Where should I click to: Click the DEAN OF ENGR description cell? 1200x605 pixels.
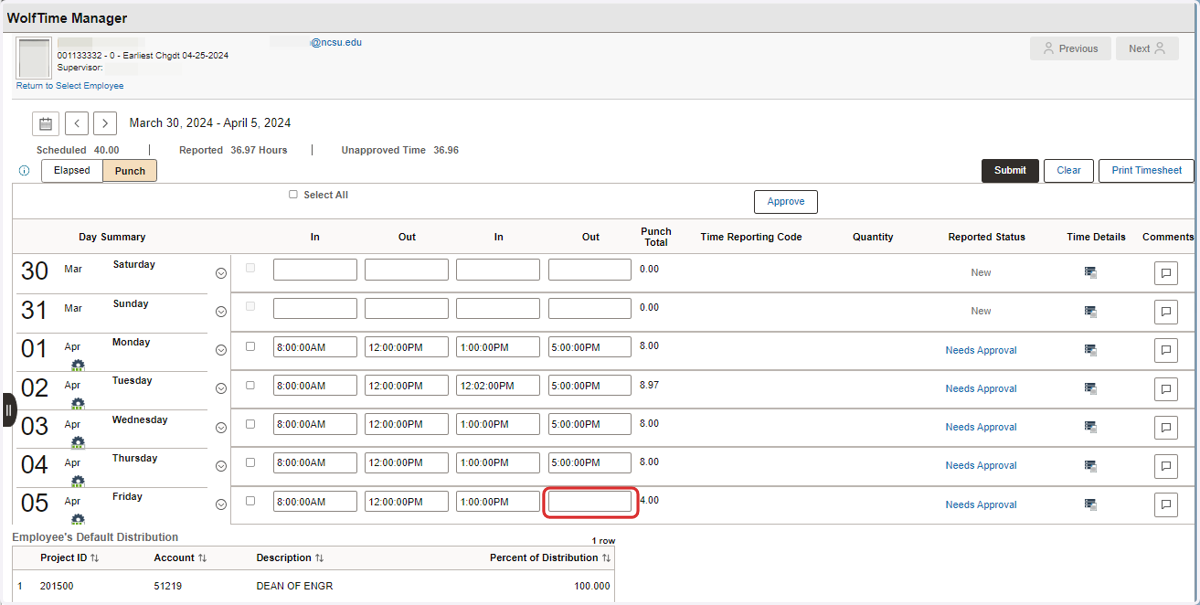coord(294,586)
